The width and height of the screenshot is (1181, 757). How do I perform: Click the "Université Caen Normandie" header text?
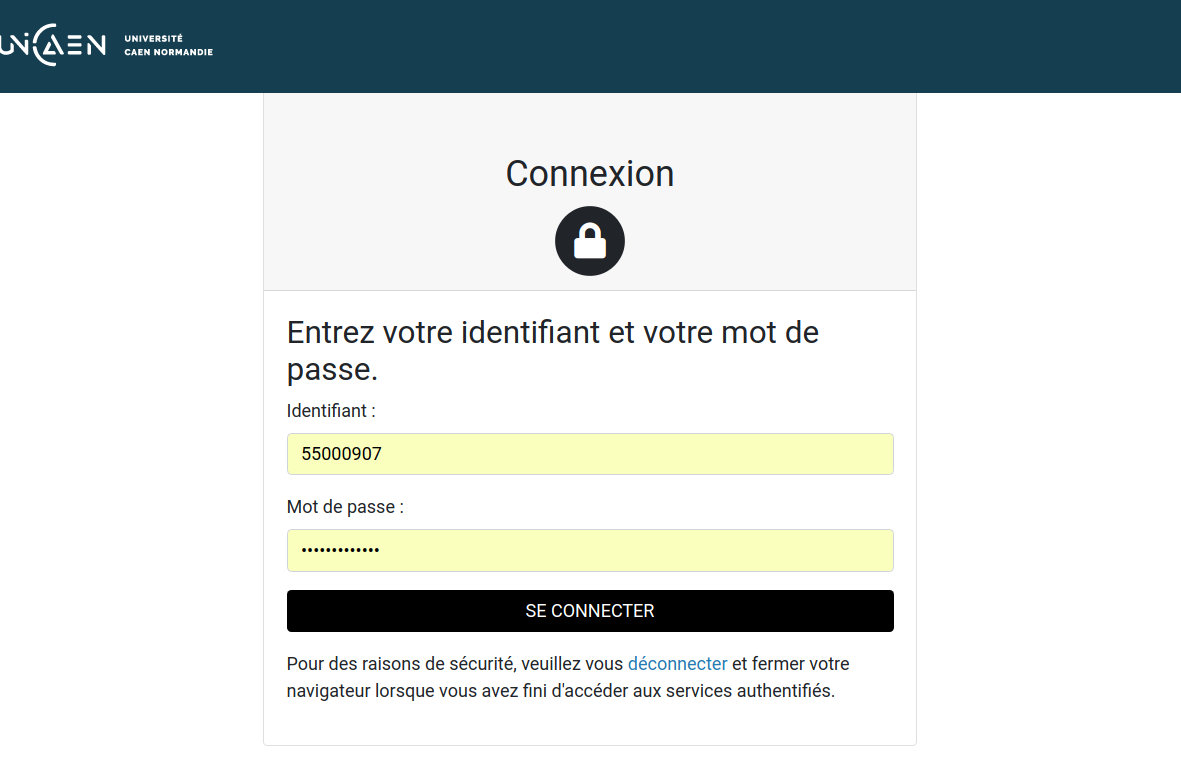coord(168,45)
